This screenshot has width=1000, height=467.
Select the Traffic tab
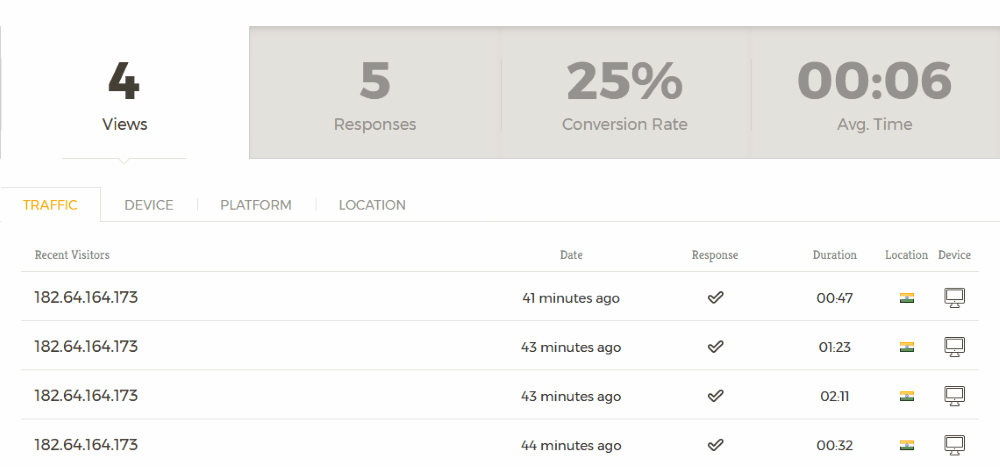[50, 205]
